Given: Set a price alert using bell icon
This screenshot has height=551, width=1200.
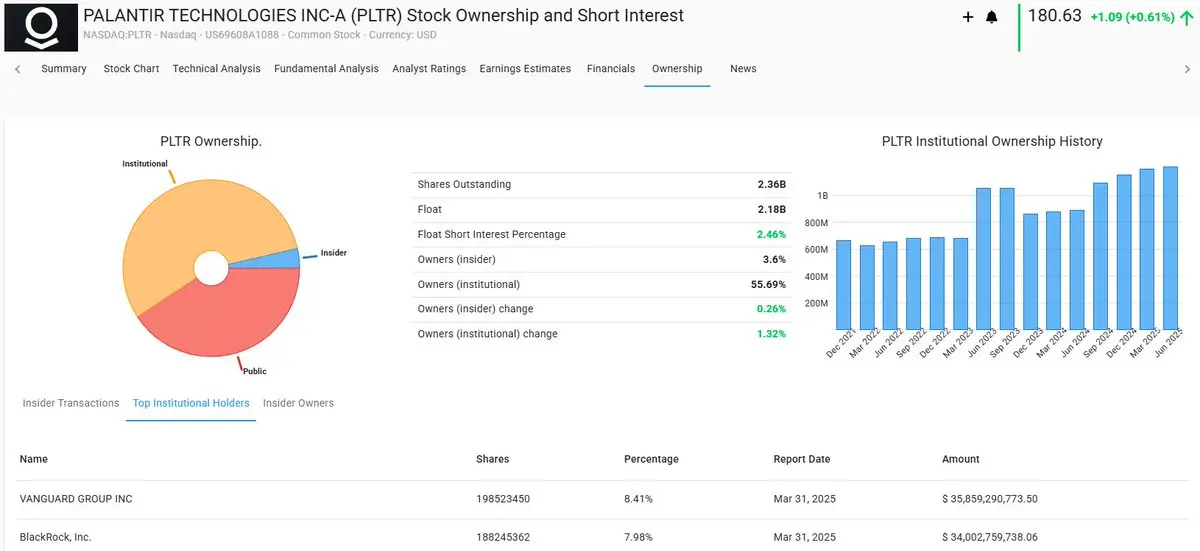Looking at the screenshot, I should (x=992, y=17).
